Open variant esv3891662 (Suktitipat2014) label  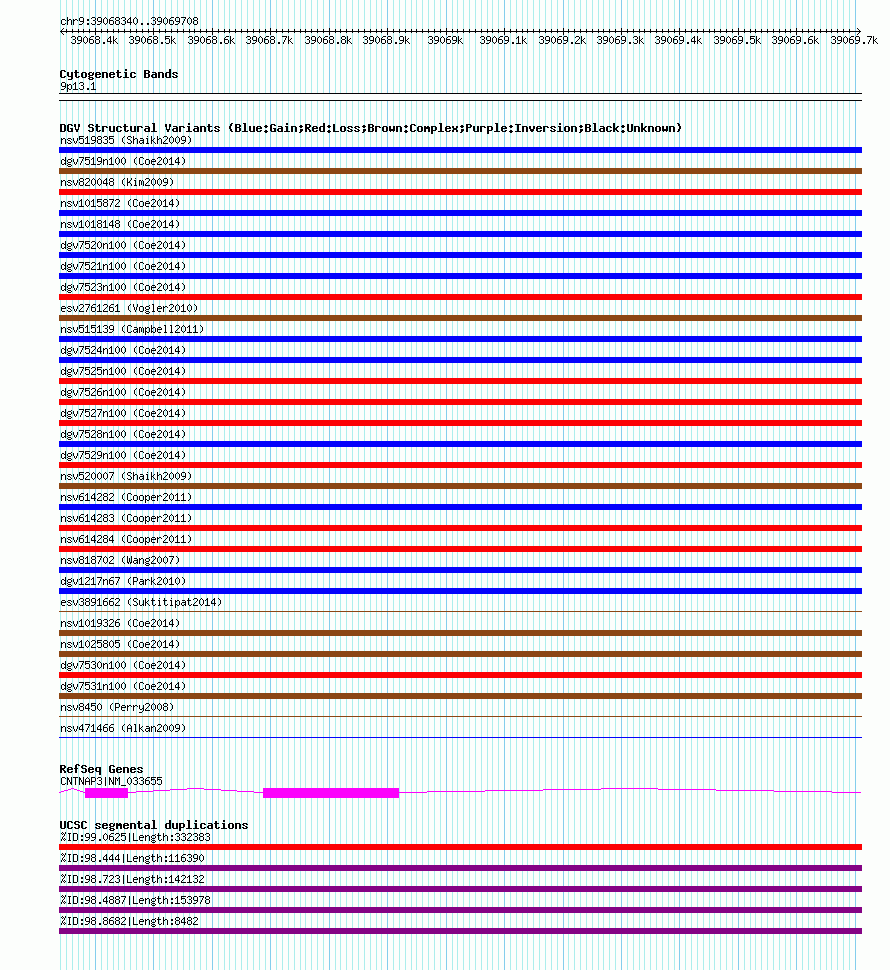[x=141, y=603]
